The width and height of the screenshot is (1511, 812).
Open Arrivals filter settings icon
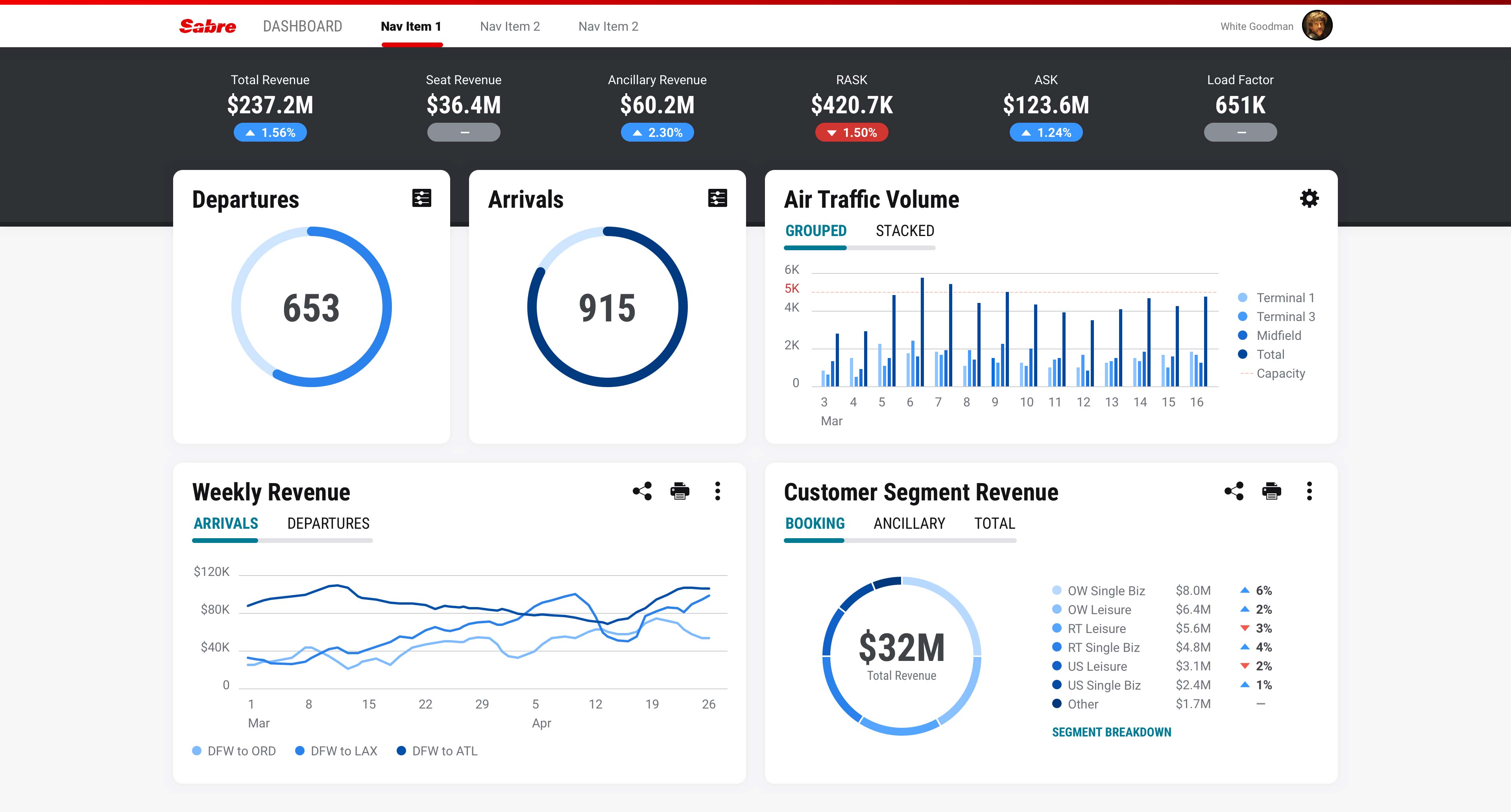717,198
